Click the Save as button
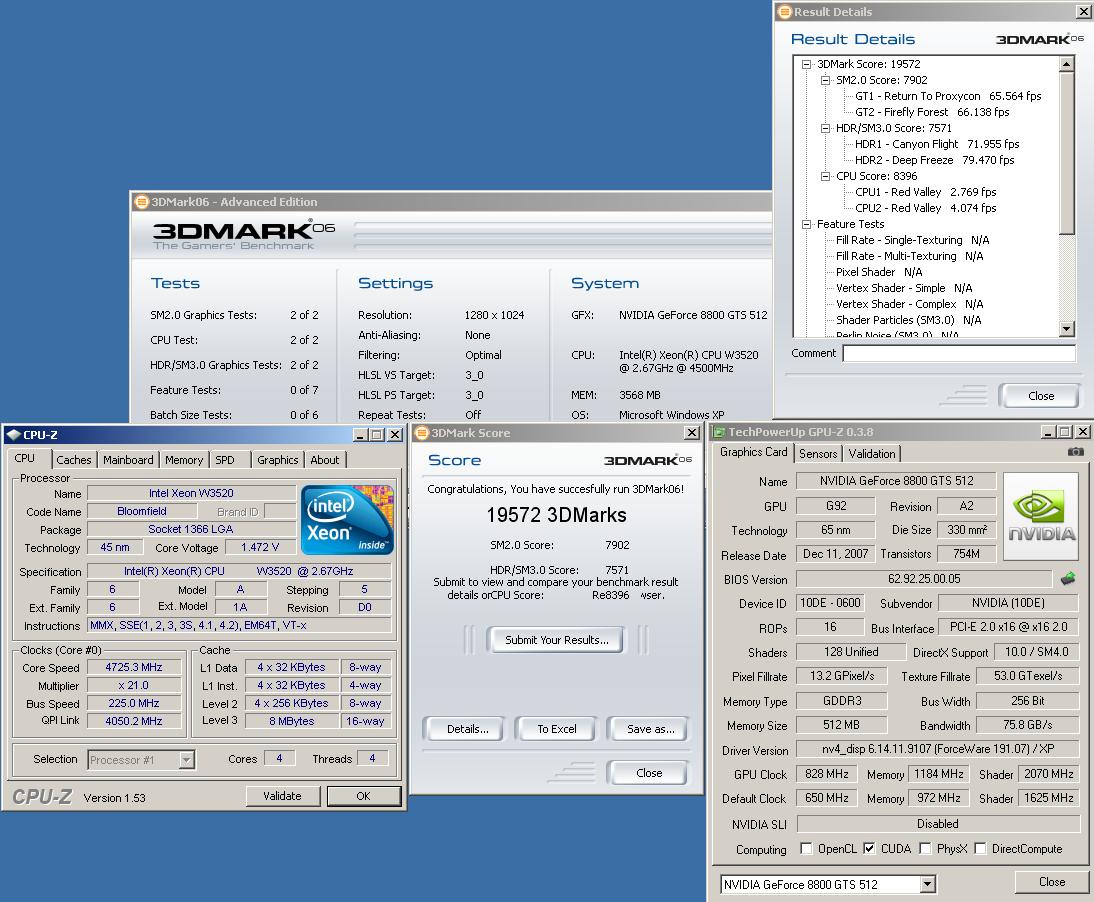The height and width of the screenshot is (902, 1094). [650, 729]
